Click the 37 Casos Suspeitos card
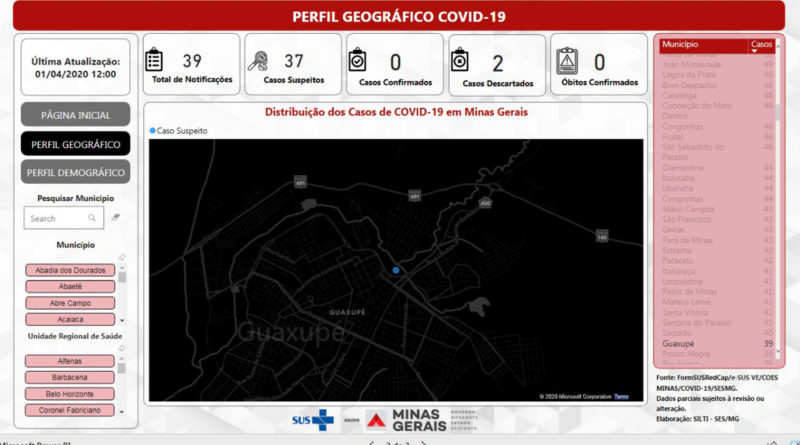Screen dimensions: 800x445 coord(293,64)
